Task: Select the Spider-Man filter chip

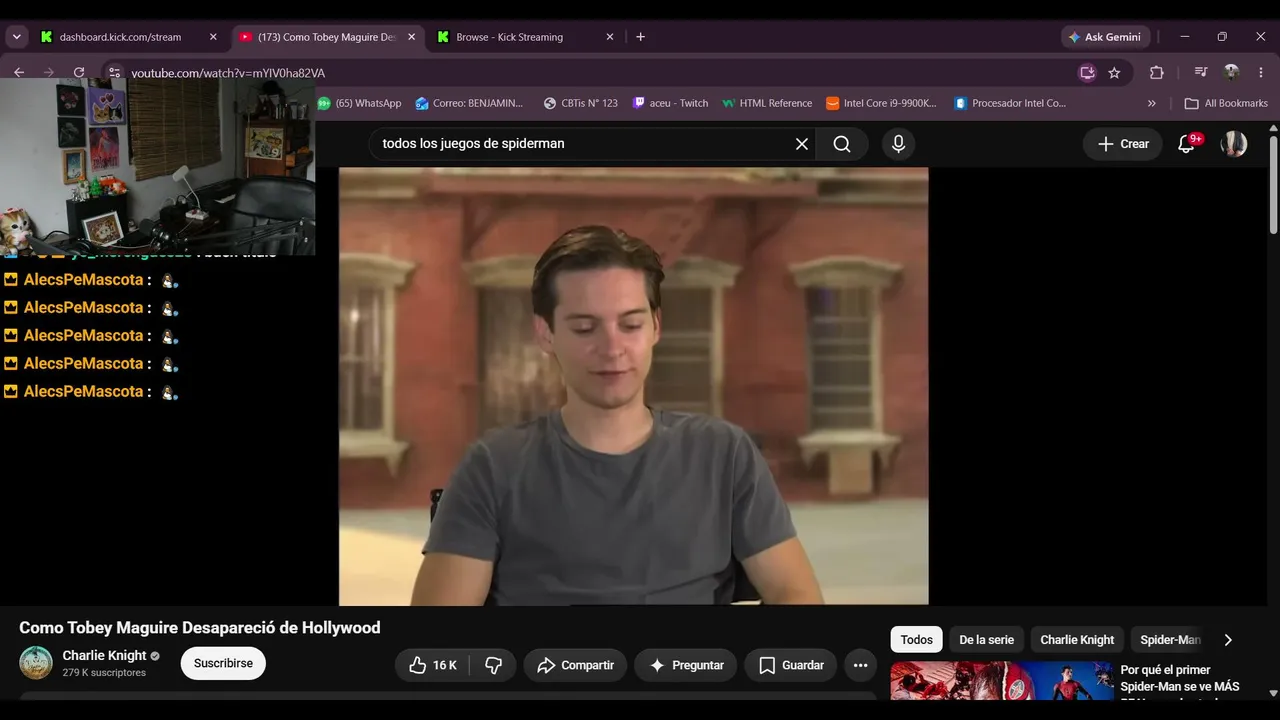Action: [x=1169, y=640]
